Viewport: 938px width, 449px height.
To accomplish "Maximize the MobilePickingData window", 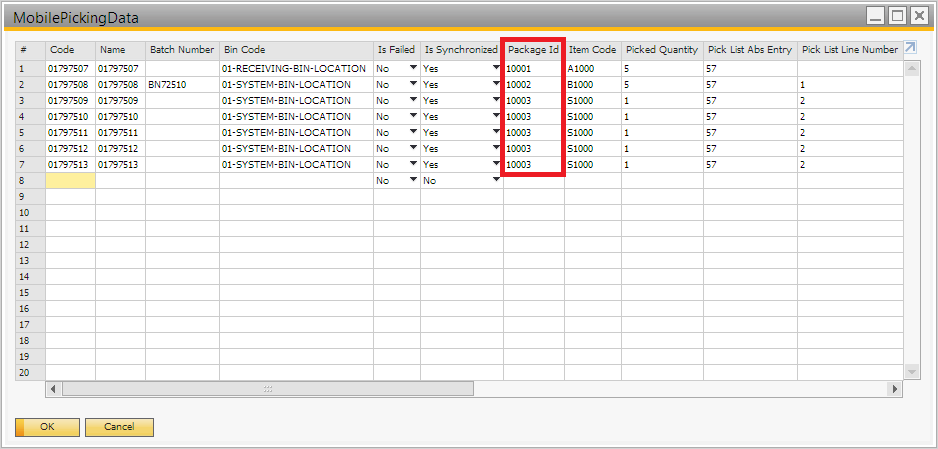I will (897, 15).
